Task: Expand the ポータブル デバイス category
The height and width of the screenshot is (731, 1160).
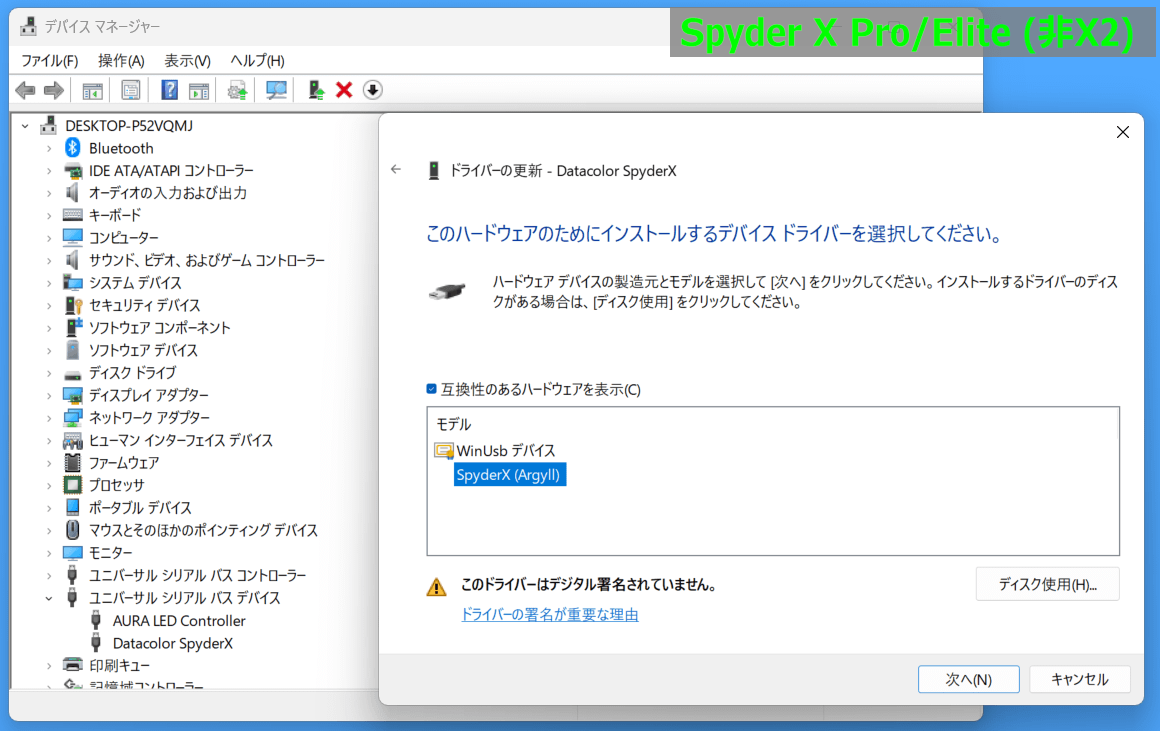Action: 49,508
